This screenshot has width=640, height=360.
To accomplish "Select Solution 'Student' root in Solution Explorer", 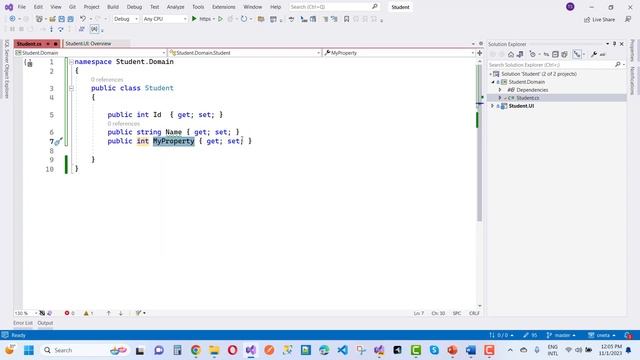I will (x=539, y=74).
